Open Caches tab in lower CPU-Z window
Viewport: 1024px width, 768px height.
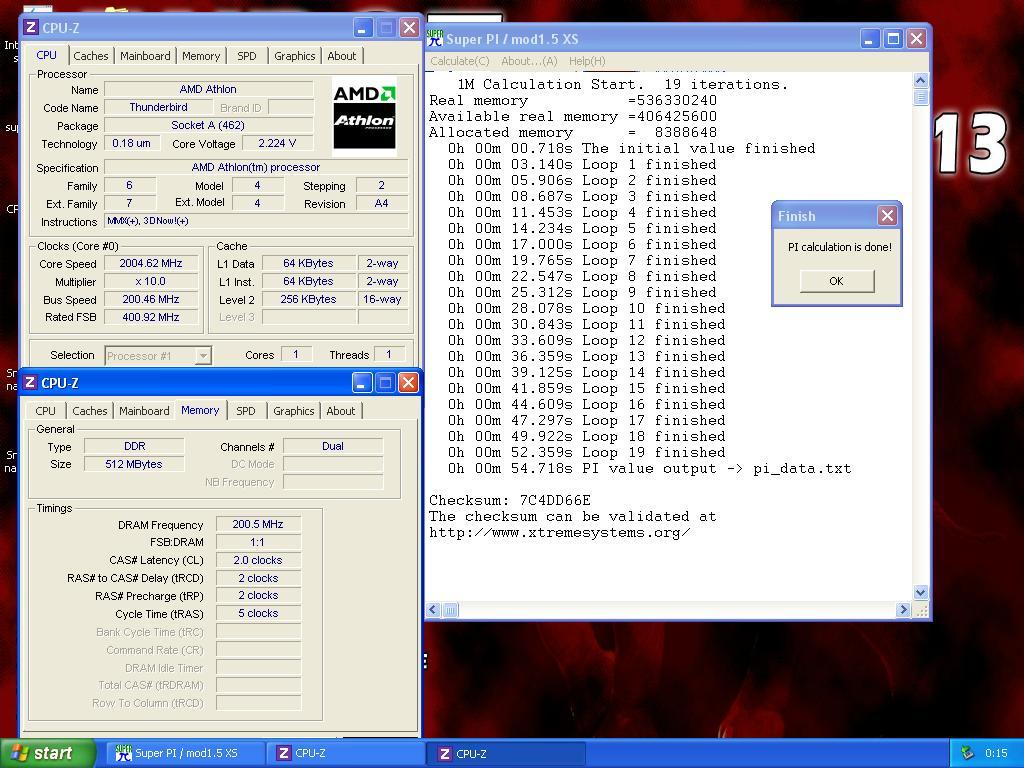click(89, 411)
